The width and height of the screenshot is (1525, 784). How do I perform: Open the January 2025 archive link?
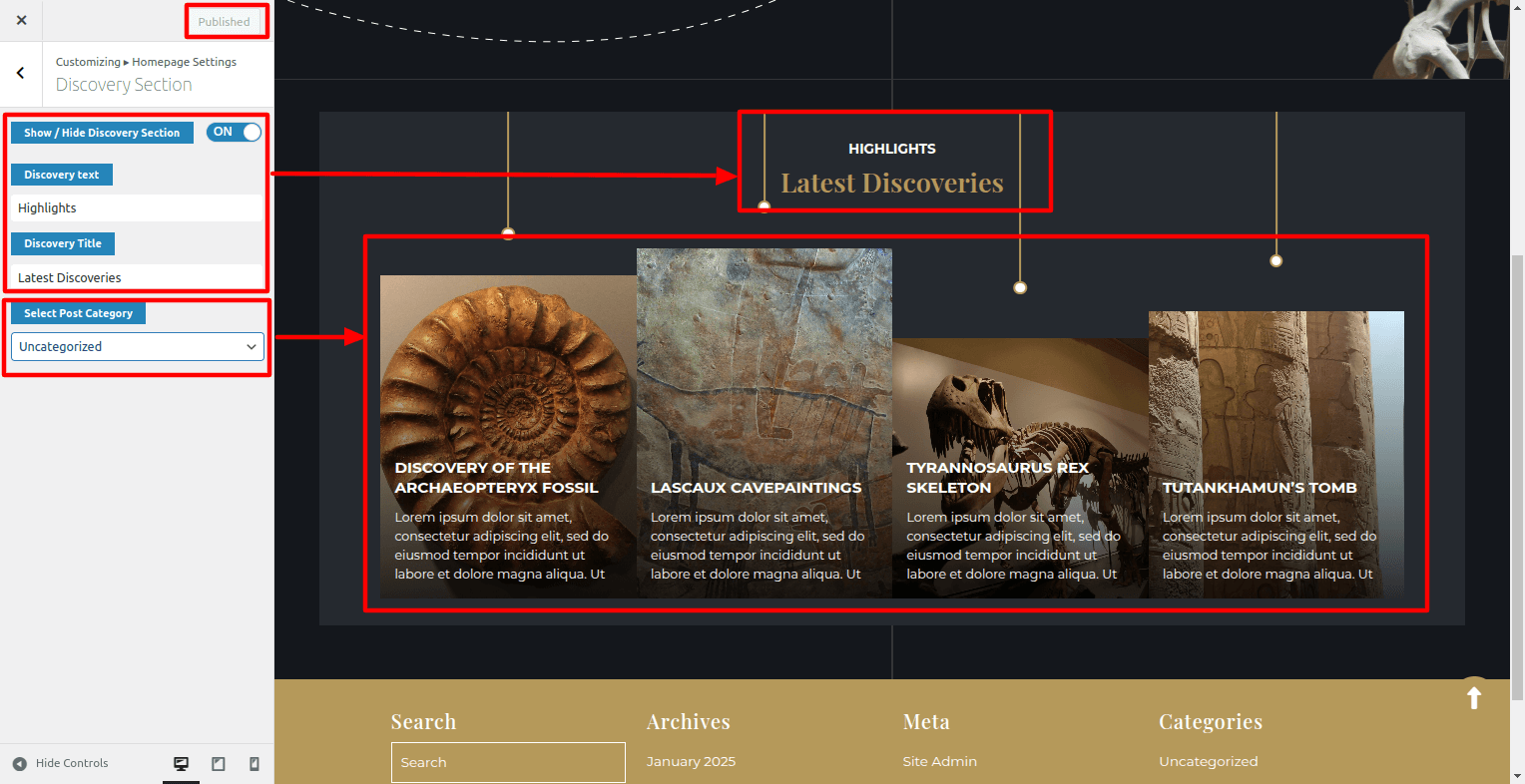tap(691, 761)
